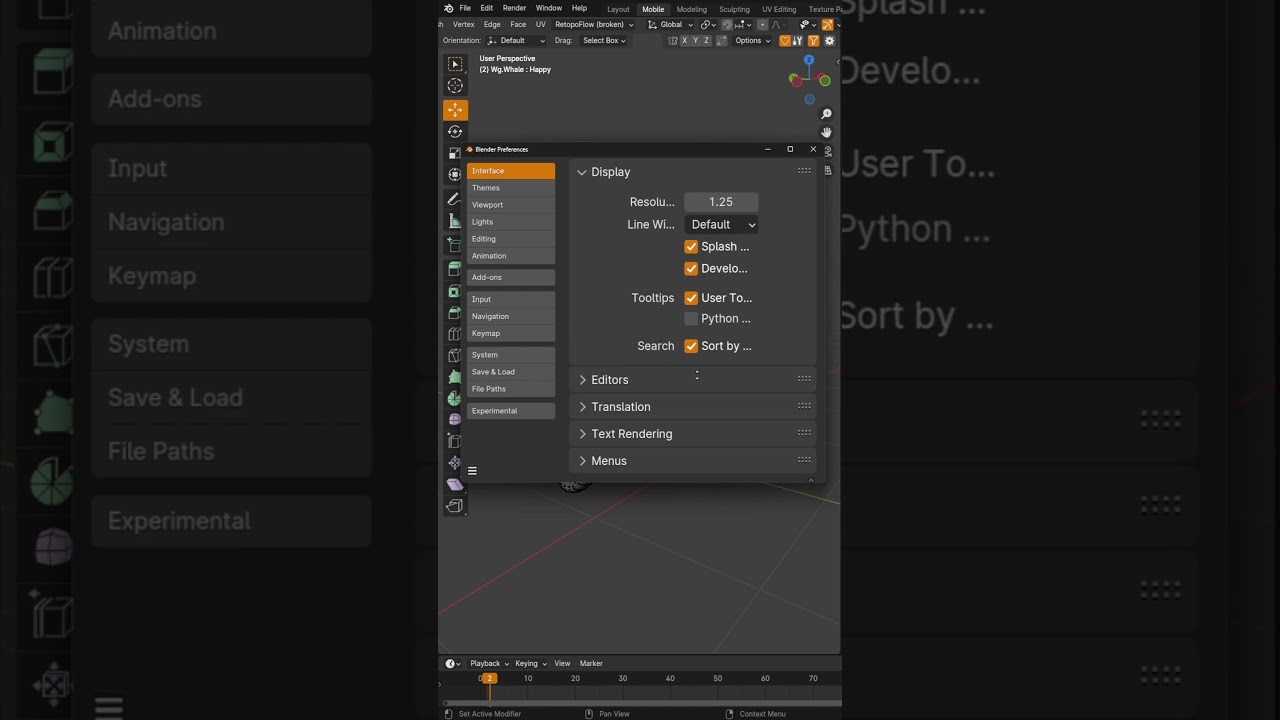This screenshot has width=1280, height=720.
Task: Select the Edge Slide tool
Action: 453,440
